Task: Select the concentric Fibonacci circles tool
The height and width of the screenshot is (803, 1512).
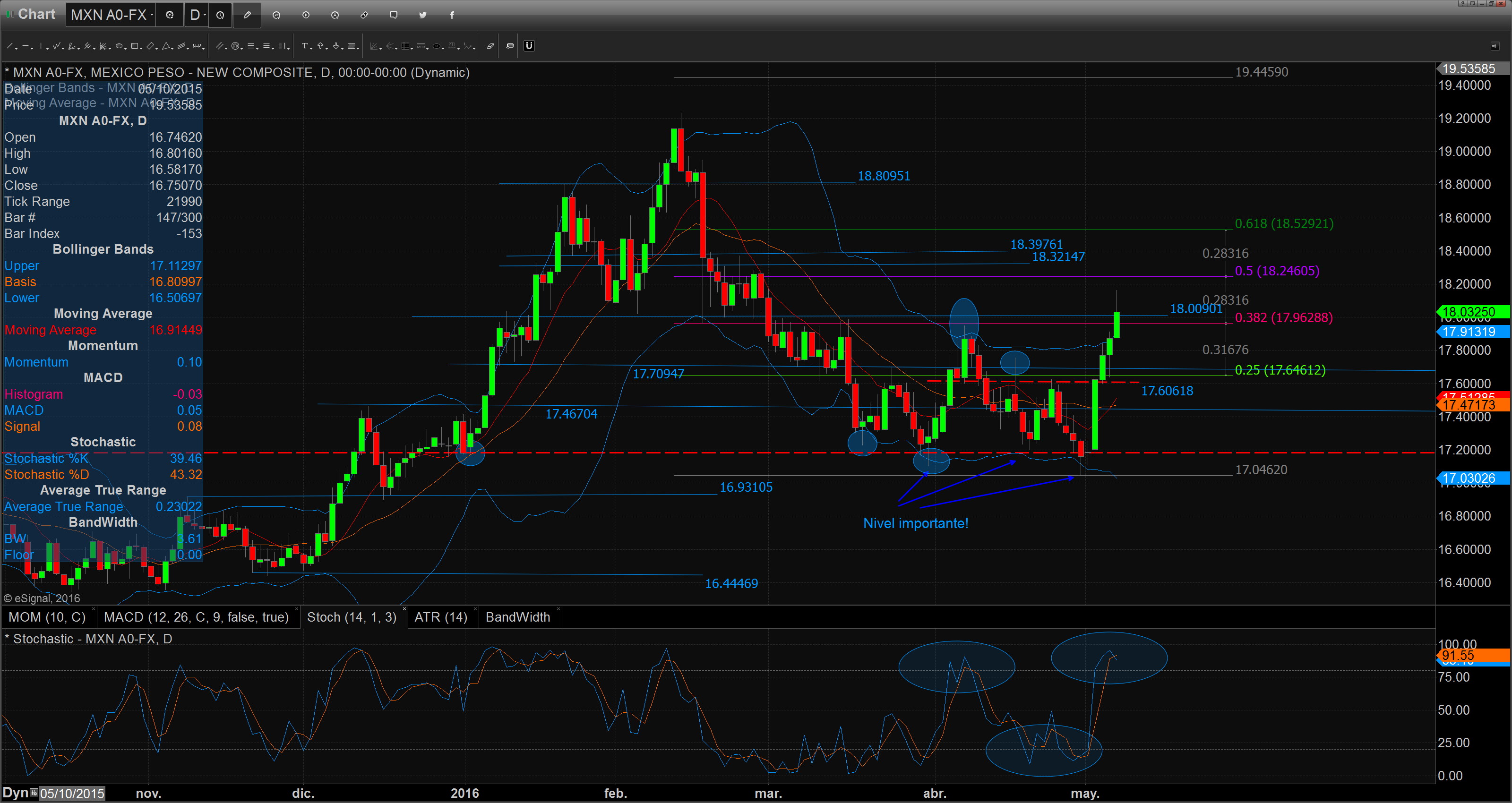Action: pos(235,46)
